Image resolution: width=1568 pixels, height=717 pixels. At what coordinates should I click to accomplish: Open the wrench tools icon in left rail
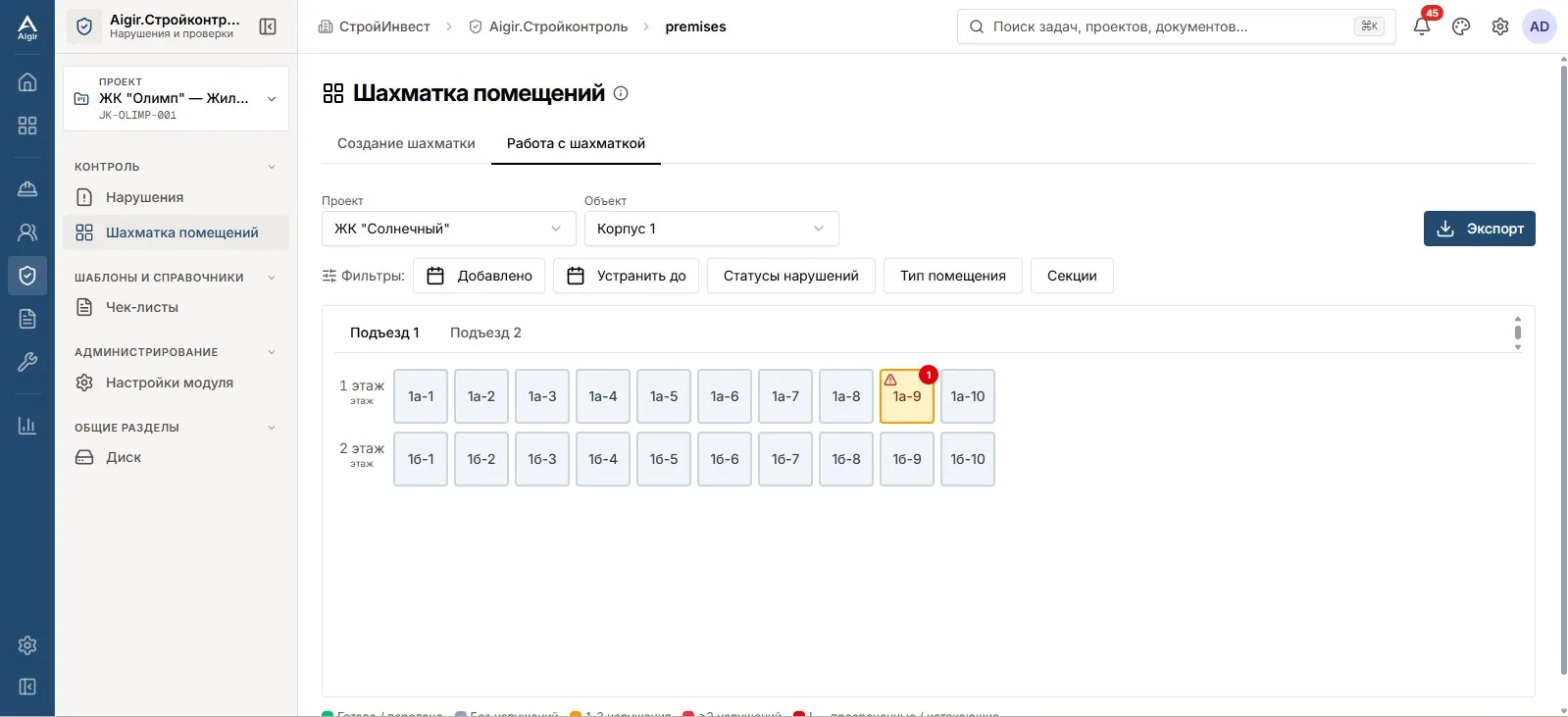[27, 362]
